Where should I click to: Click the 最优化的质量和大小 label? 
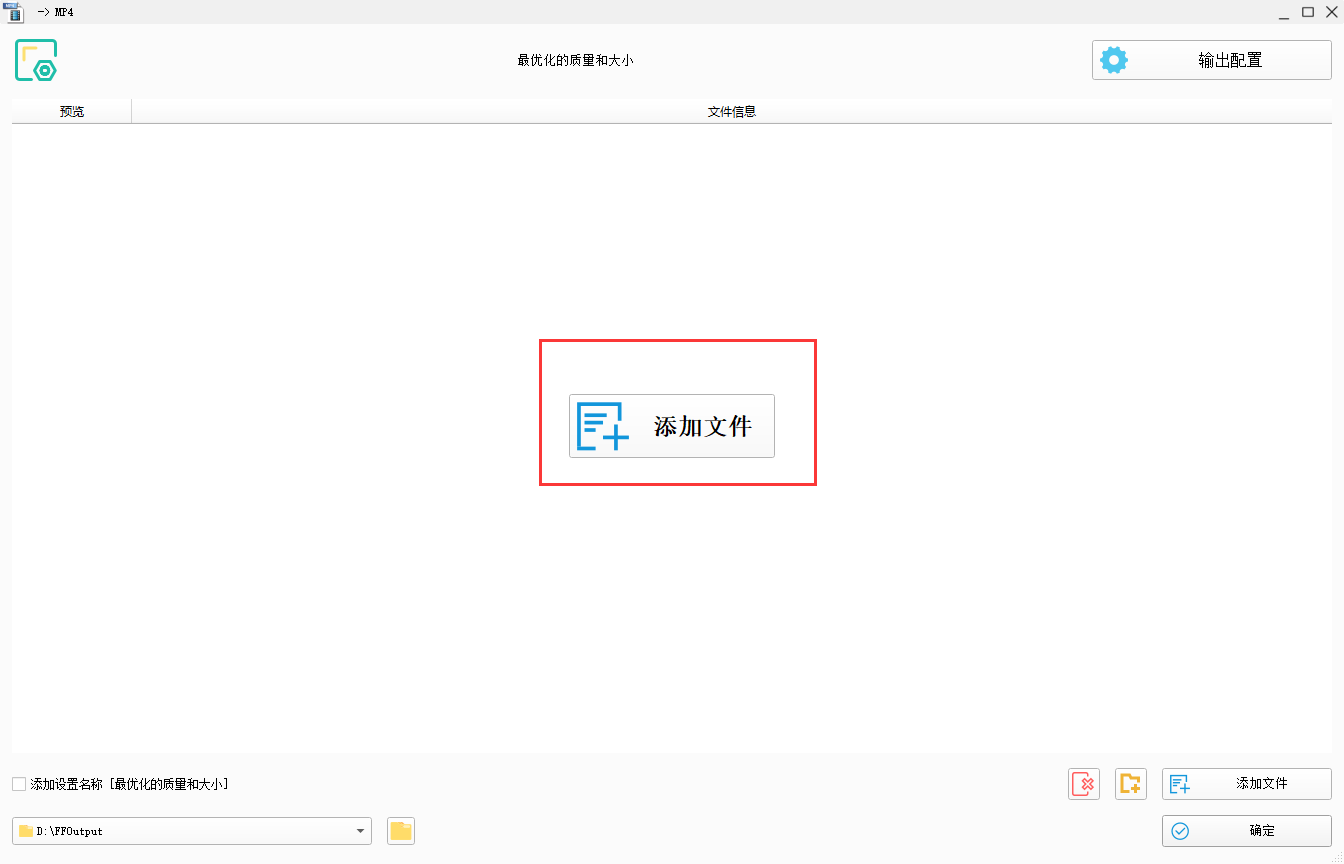575,60
